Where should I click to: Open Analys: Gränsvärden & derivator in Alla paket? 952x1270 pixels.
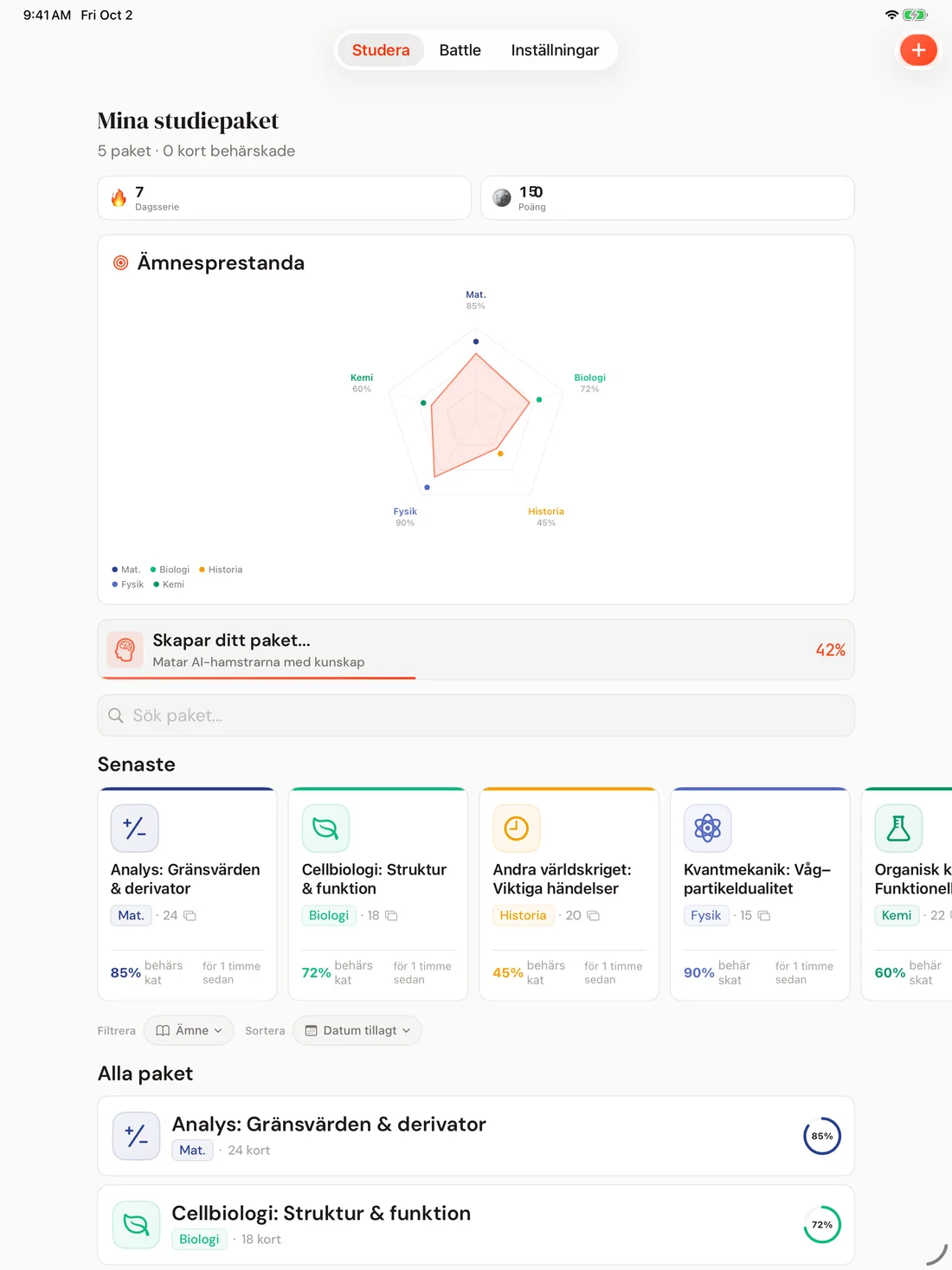point(476,1136)
